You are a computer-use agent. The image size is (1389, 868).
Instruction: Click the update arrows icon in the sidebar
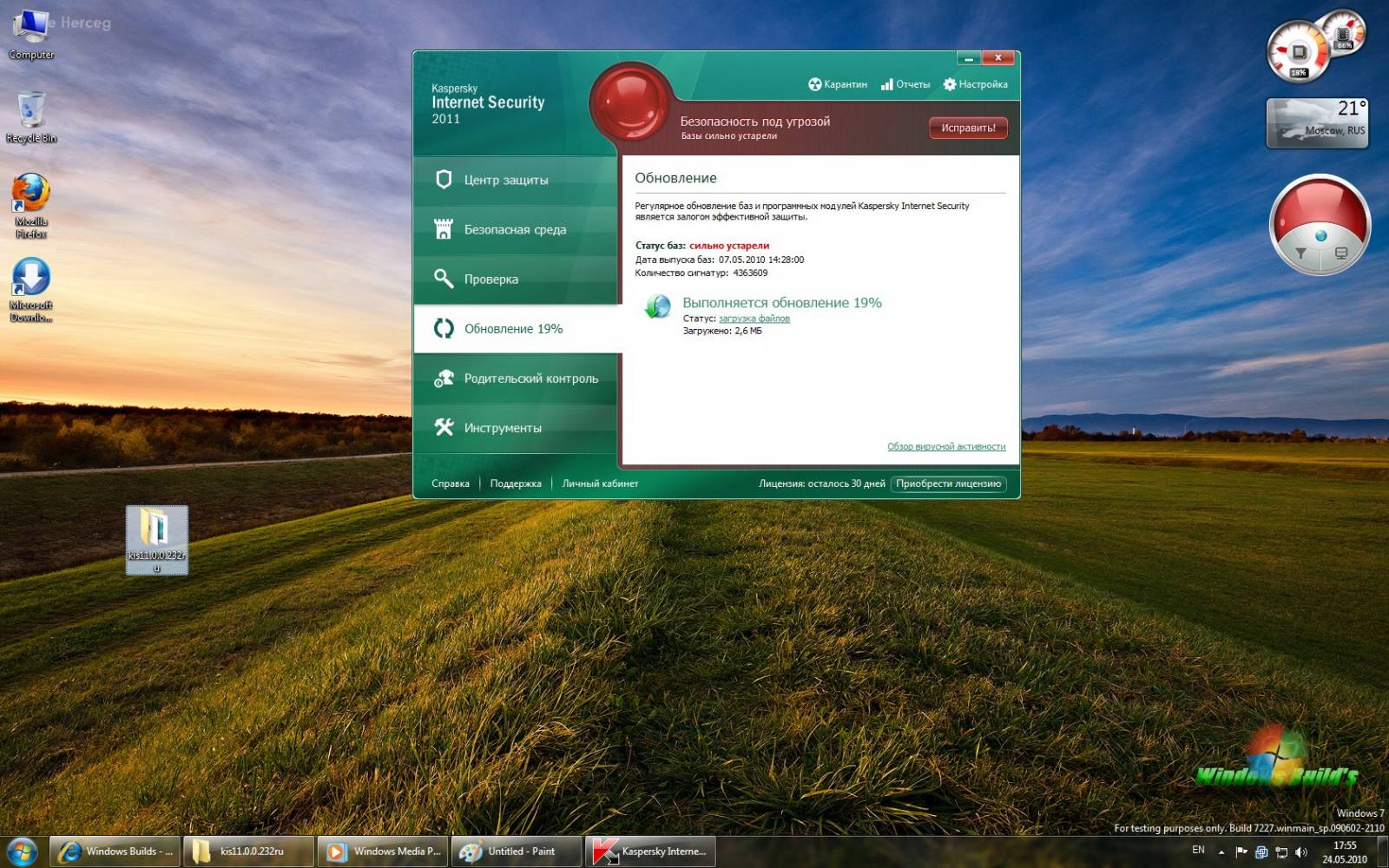click(444, 328)
